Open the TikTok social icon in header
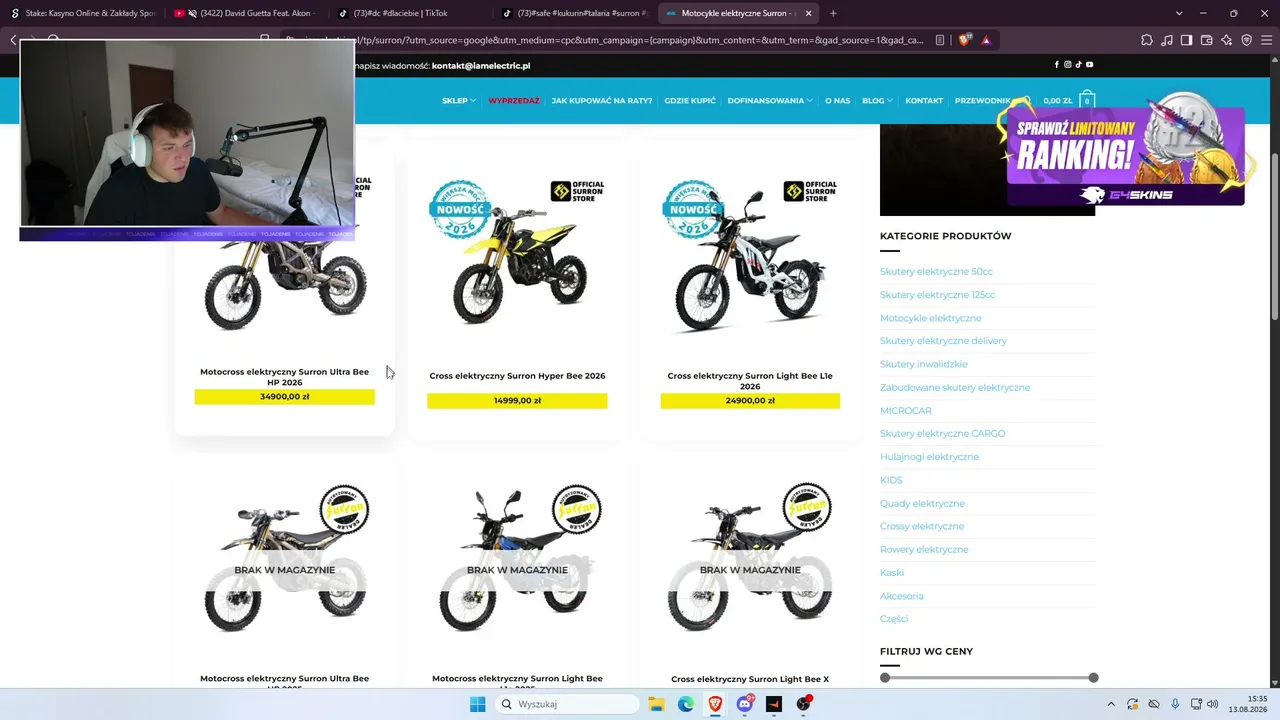 1079,65
